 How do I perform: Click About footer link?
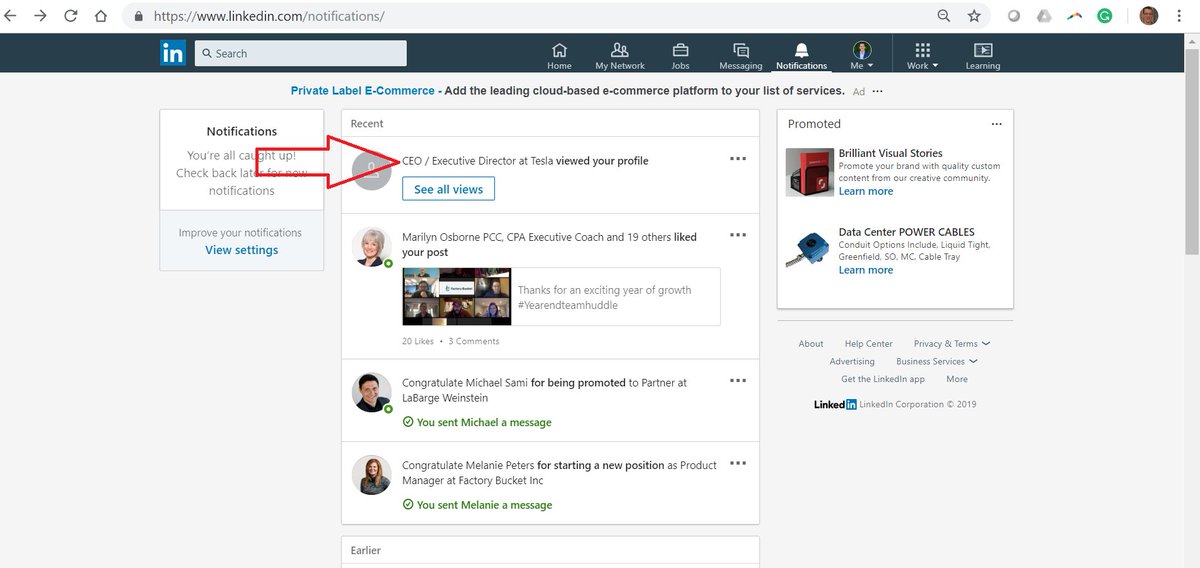(811, 344)
